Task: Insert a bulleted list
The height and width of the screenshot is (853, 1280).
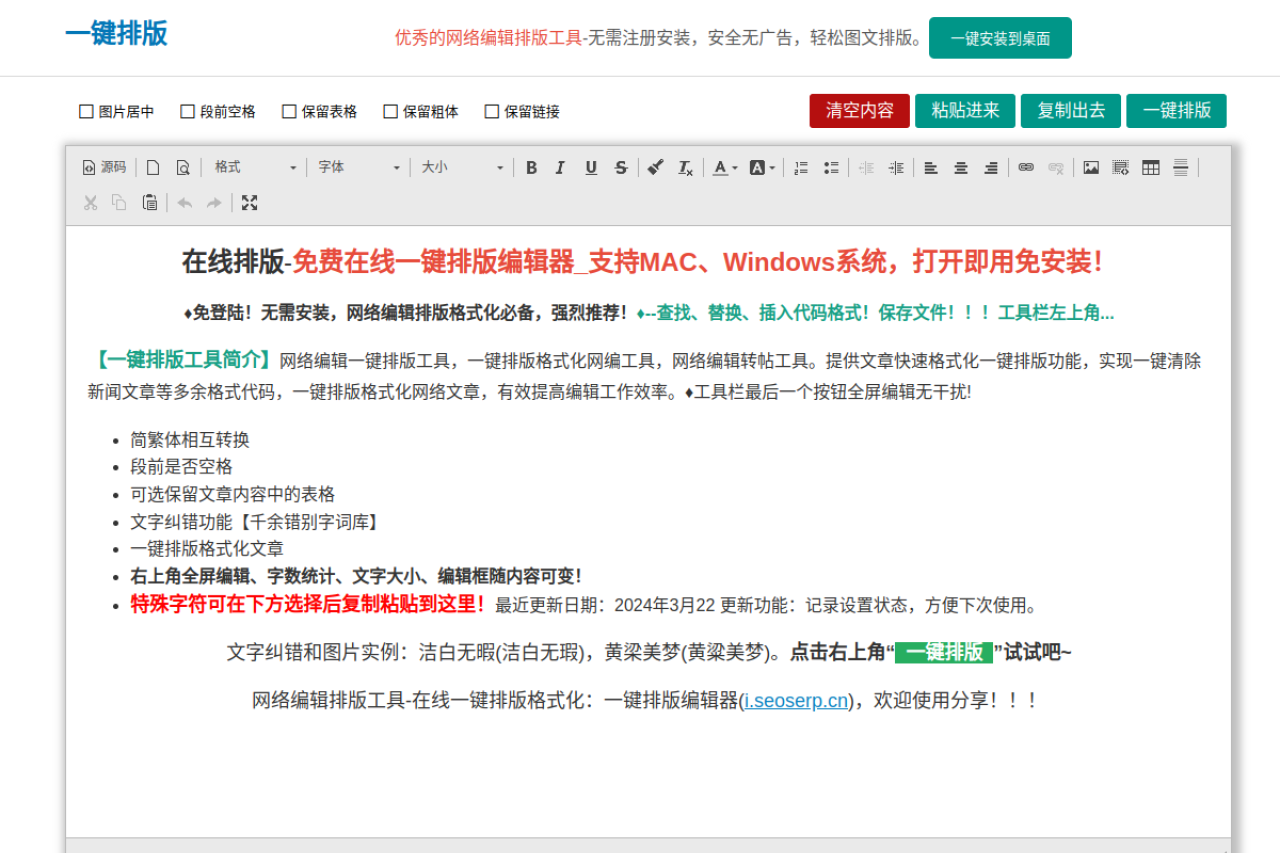Action: (x=831, y=167)
